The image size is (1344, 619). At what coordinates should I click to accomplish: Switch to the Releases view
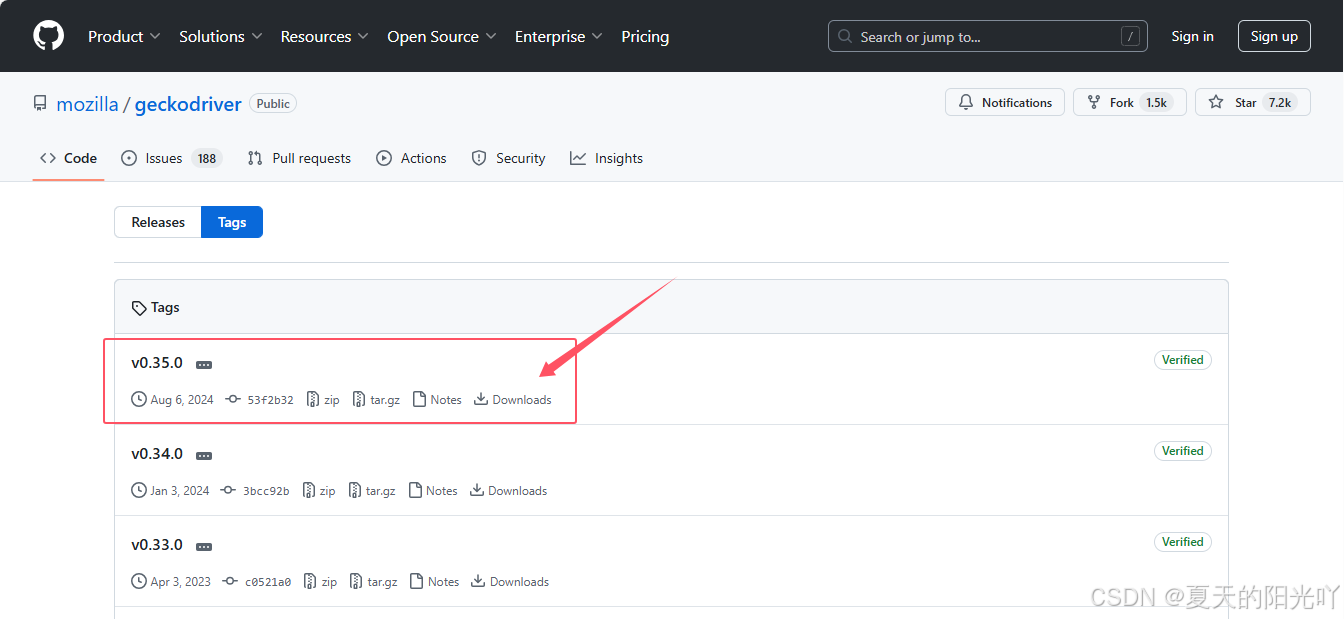click(x=158, y=222)
